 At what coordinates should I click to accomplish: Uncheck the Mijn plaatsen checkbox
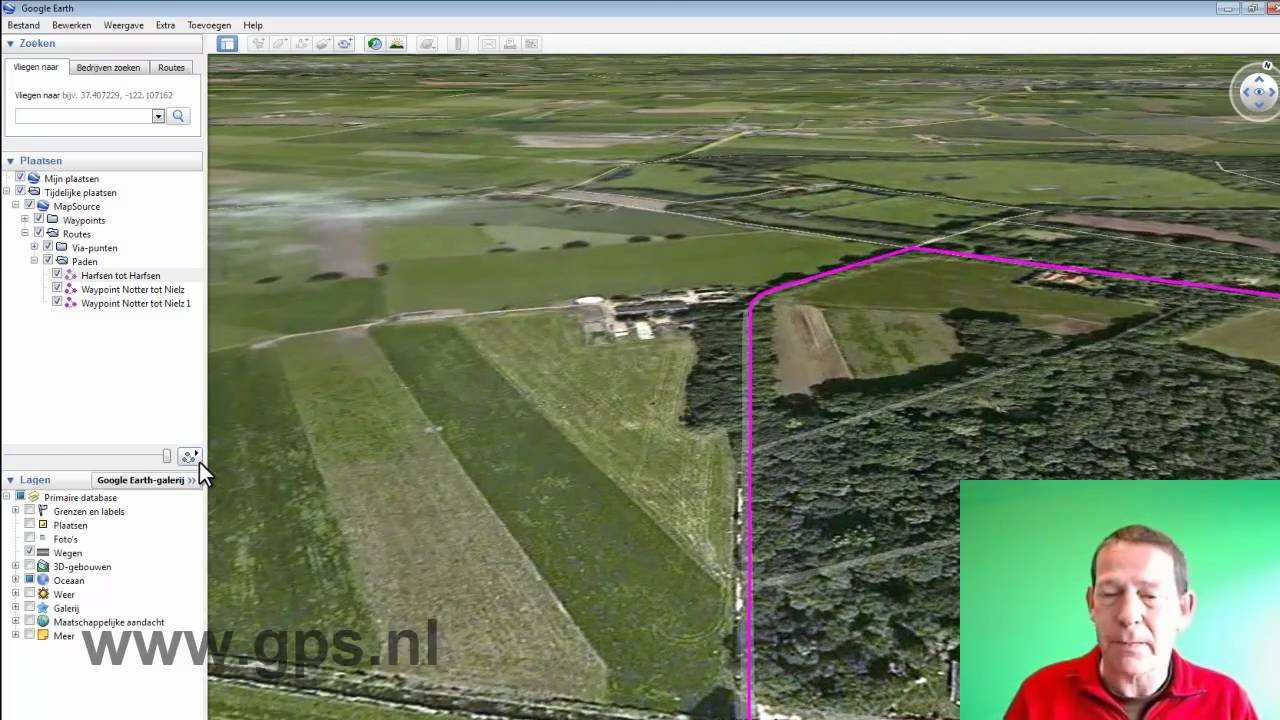click(x=20, y=178)
